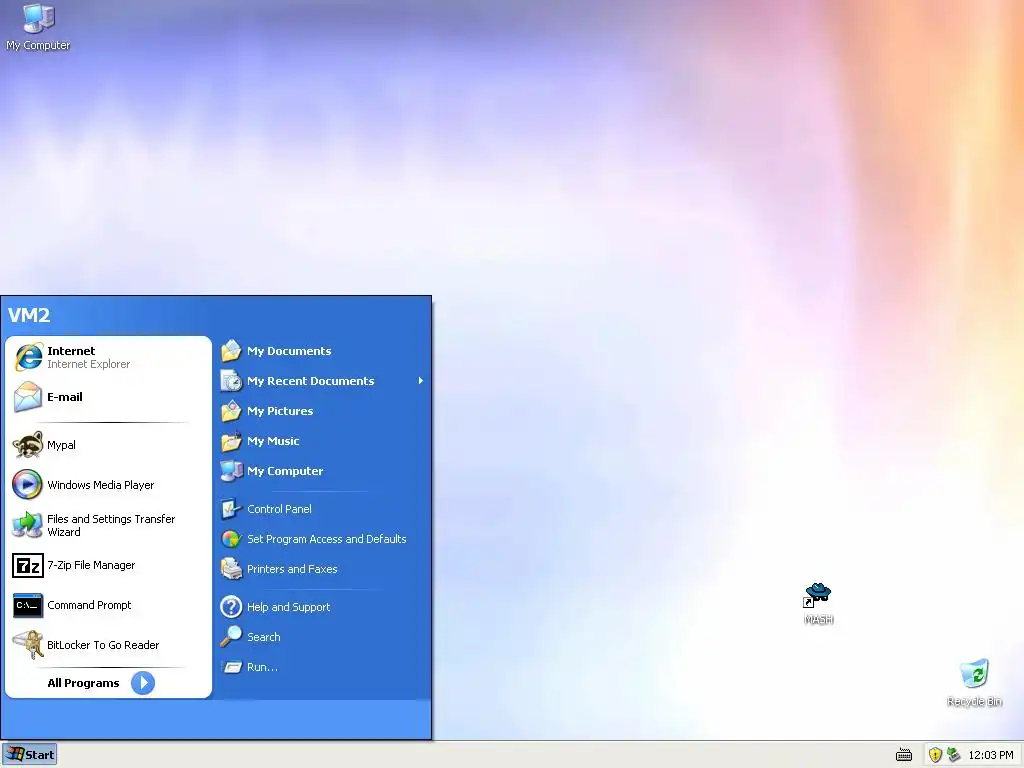The image size is (1024, 768).
Task: Click the Search magnifier icon
Action: point(231,637)
